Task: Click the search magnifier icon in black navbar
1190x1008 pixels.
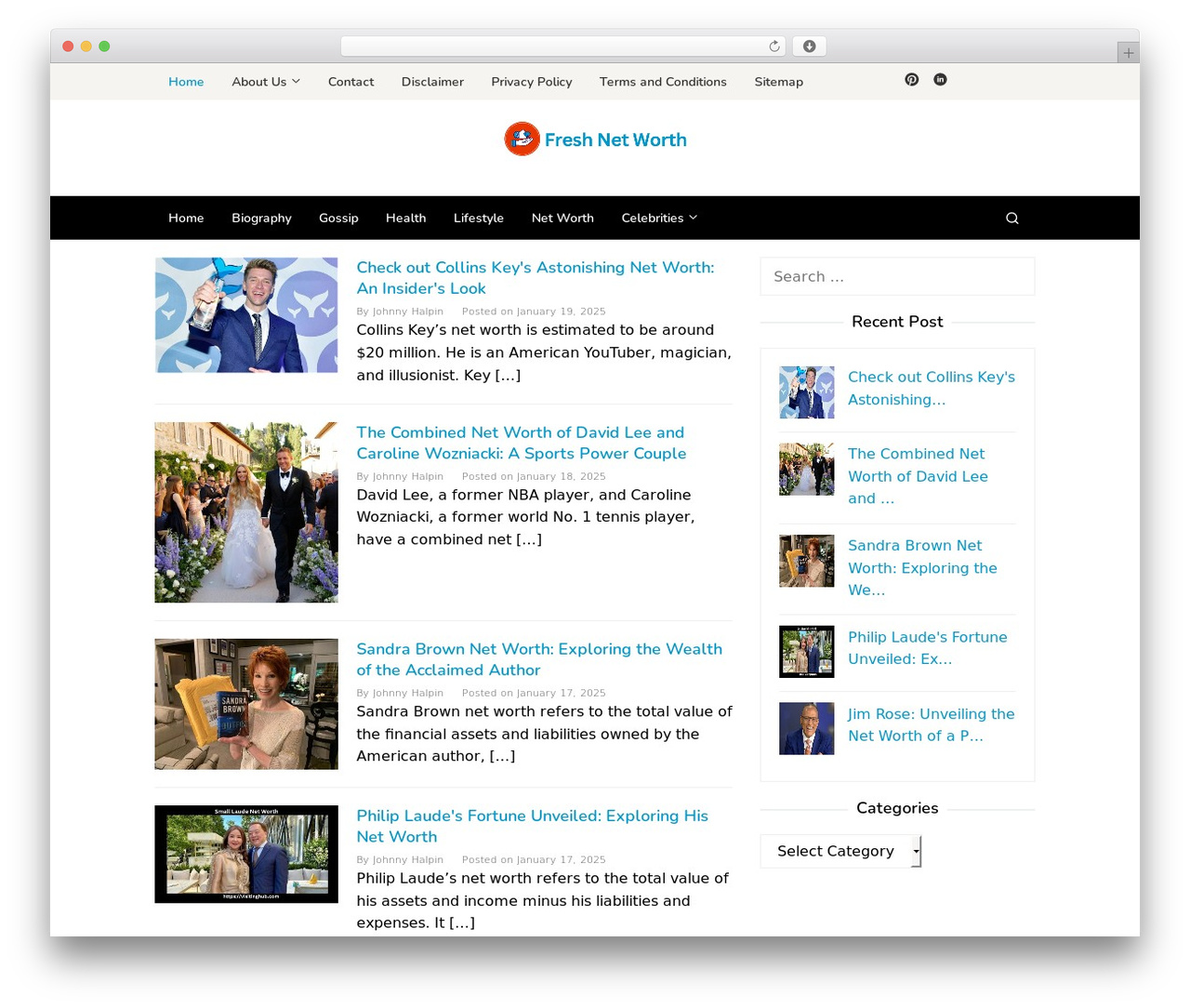Action: (1012, 219)
